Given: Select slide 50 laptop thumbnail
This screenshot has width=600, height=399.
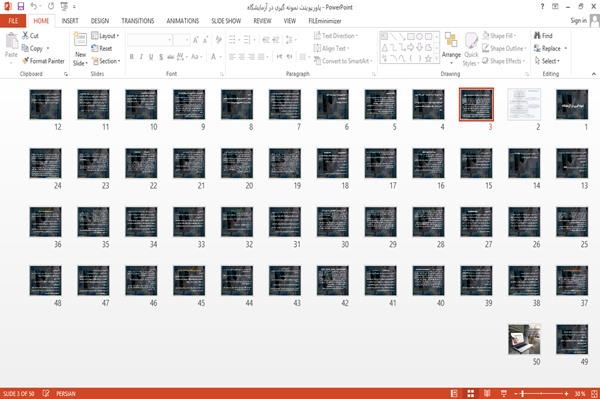Looking at the screenshot, I should [x=524, y=339].
